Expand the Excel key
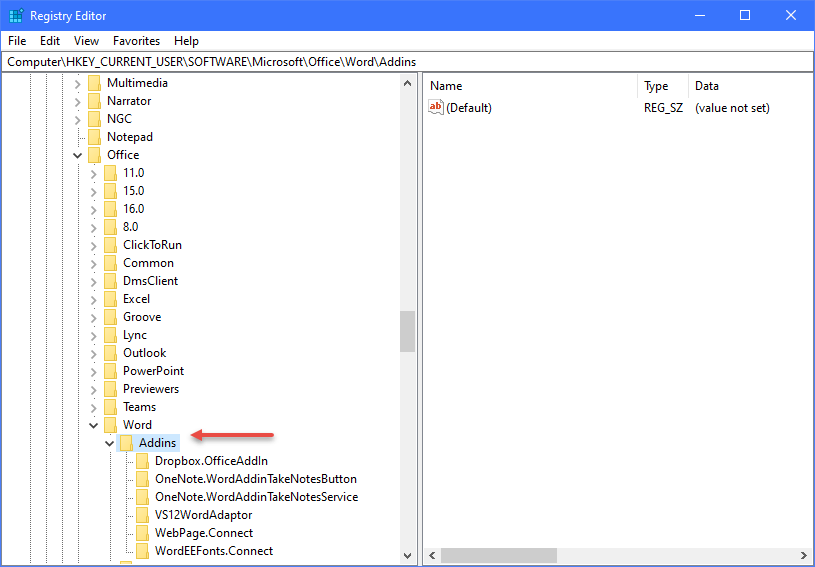 [x=94, y=299]
